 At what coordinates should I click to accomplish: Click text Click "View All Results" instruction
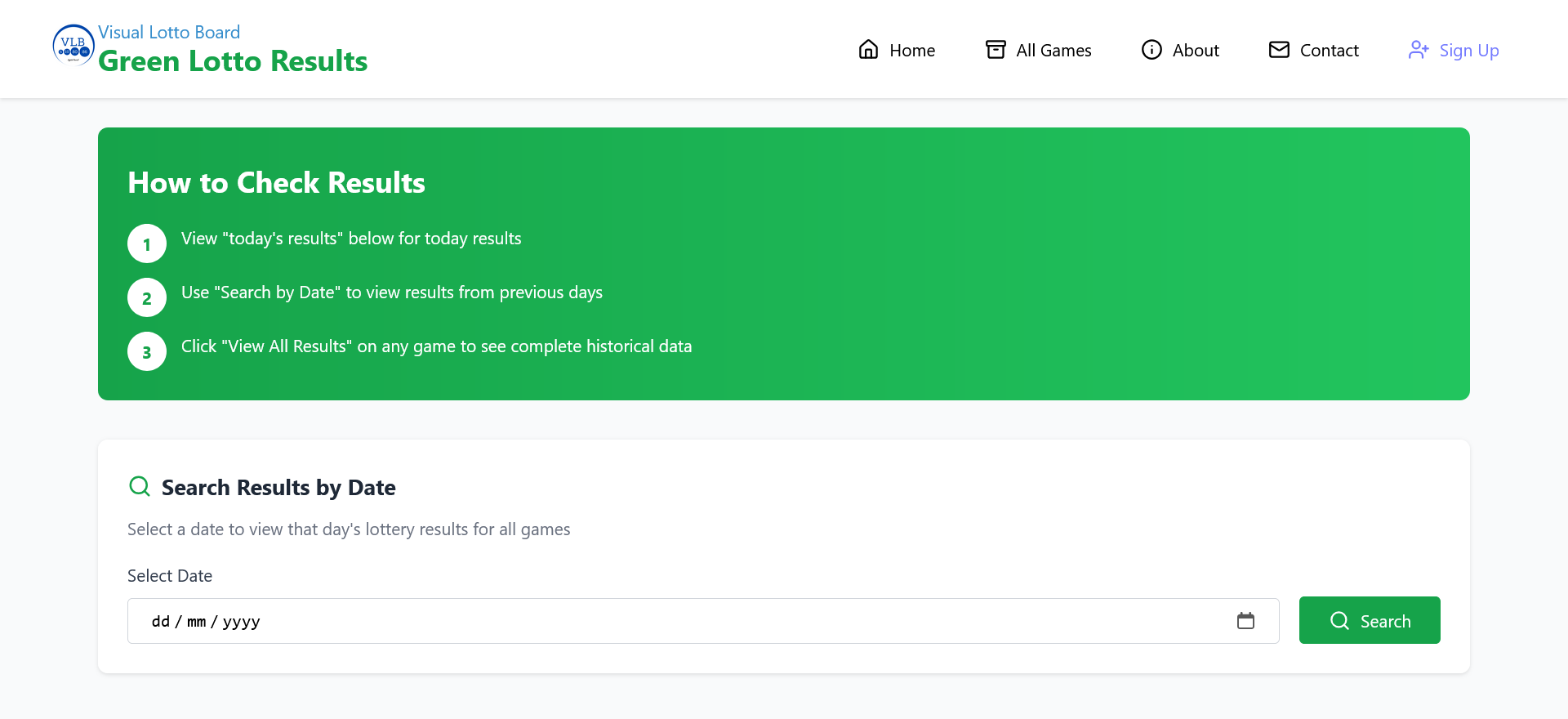(436, 346)
